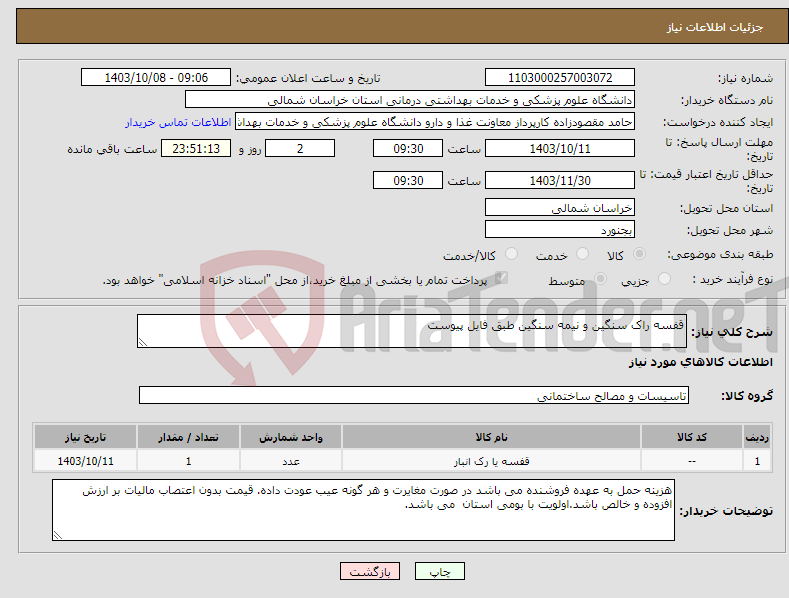Click the remaining days field showing 2
The height and width of the screenshot is (598, 789).
300,148
